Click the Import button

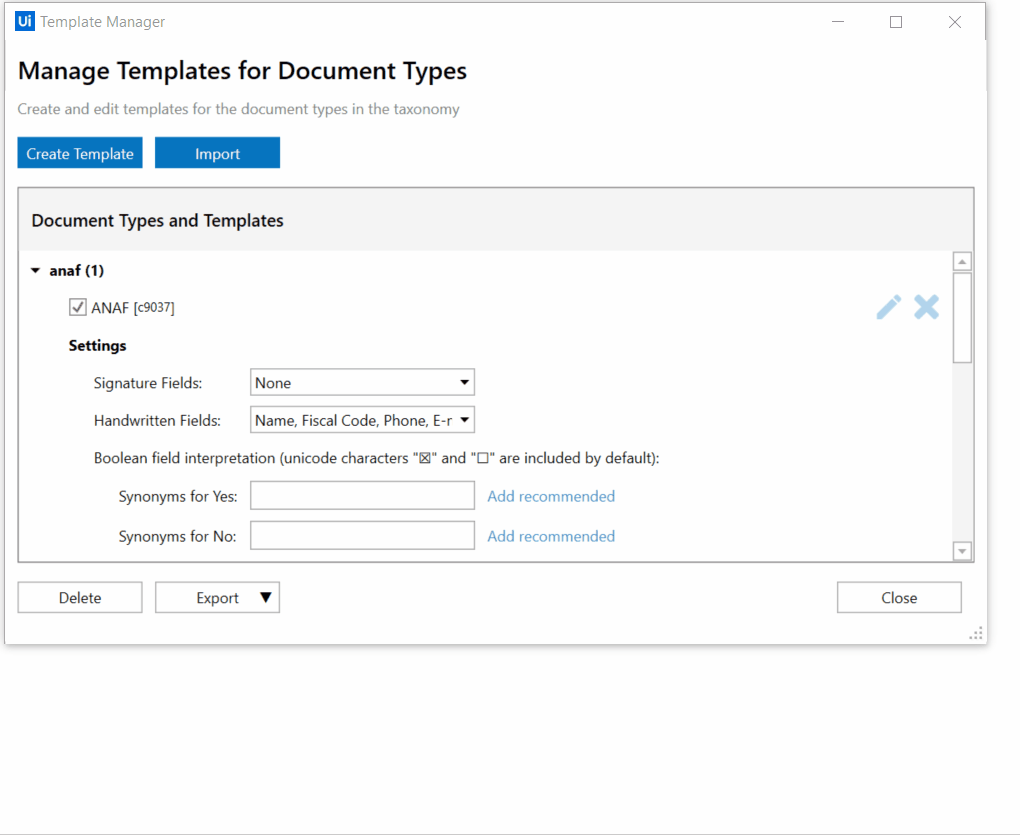click(x=217, y=153)
